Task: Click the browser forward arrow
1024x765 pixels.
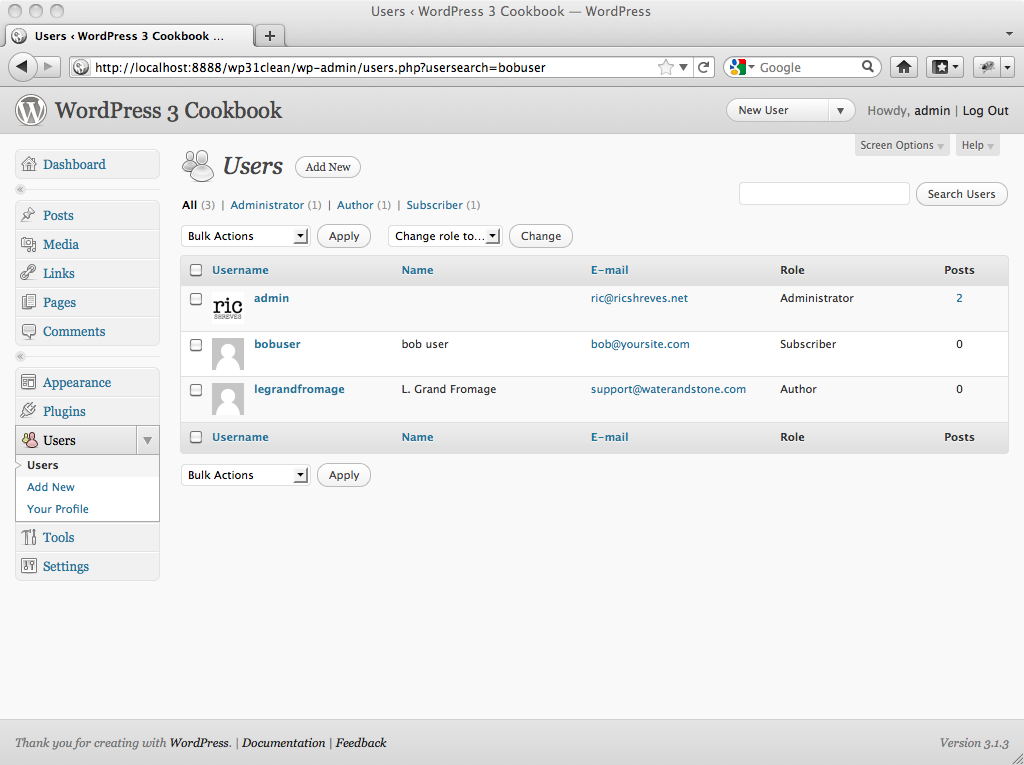Action: point(48,67)
